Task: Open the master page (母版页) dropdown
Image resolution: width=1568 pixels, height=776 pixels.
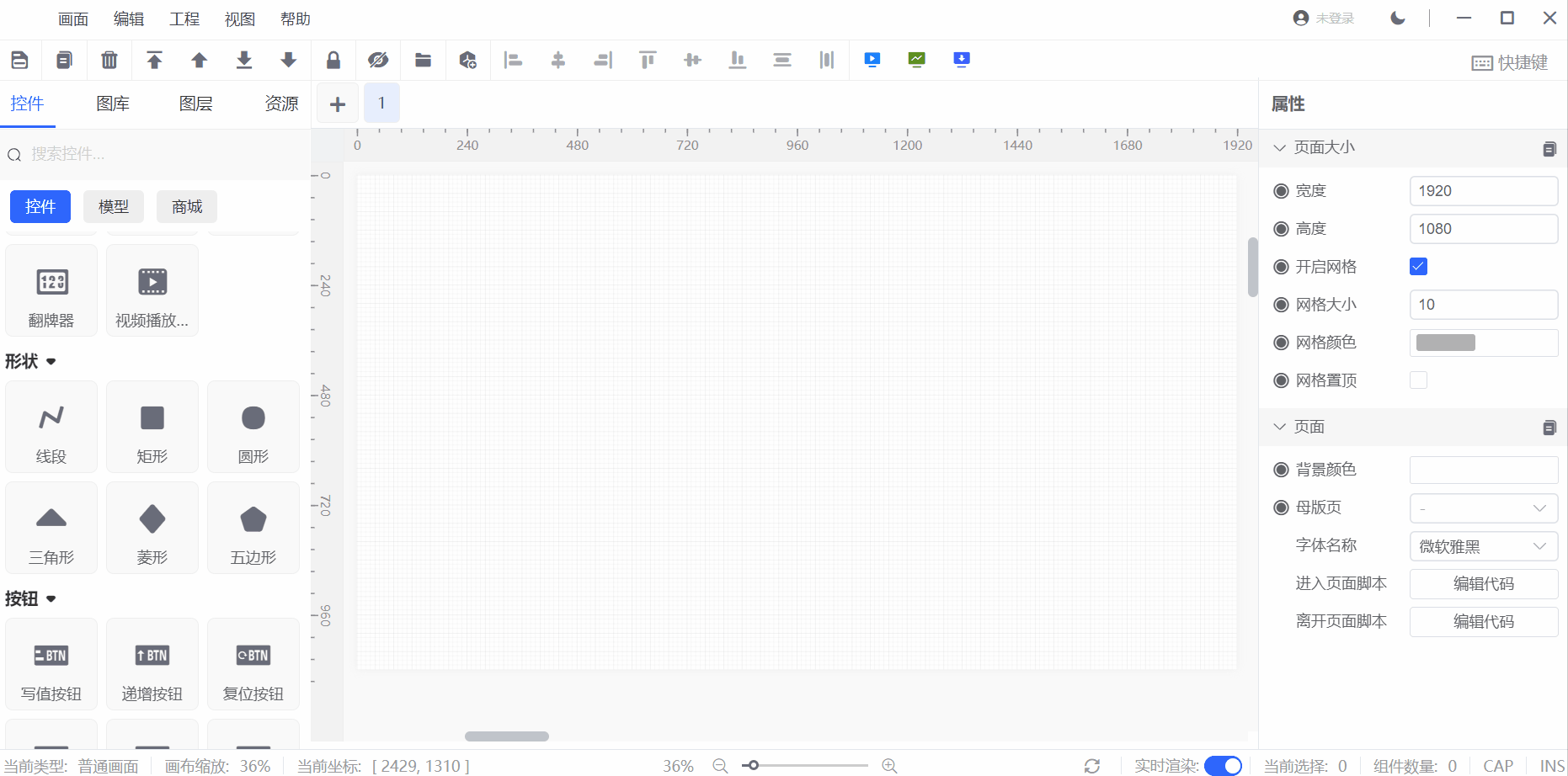Action: pyautogui.click(x=1483, y=508)
